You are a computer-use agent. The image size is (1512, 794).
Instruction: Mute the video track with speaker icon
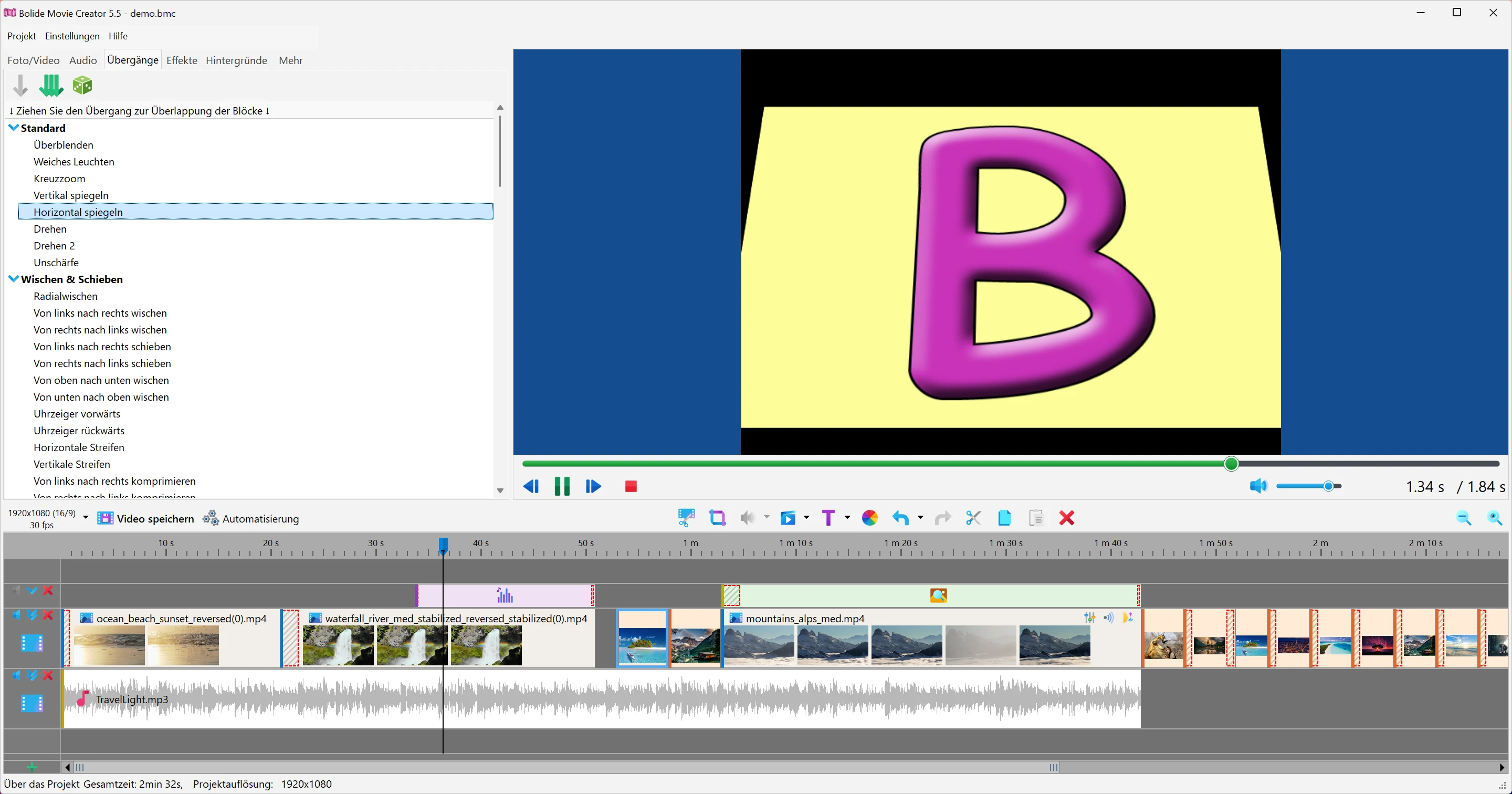[x=16, y=615]
